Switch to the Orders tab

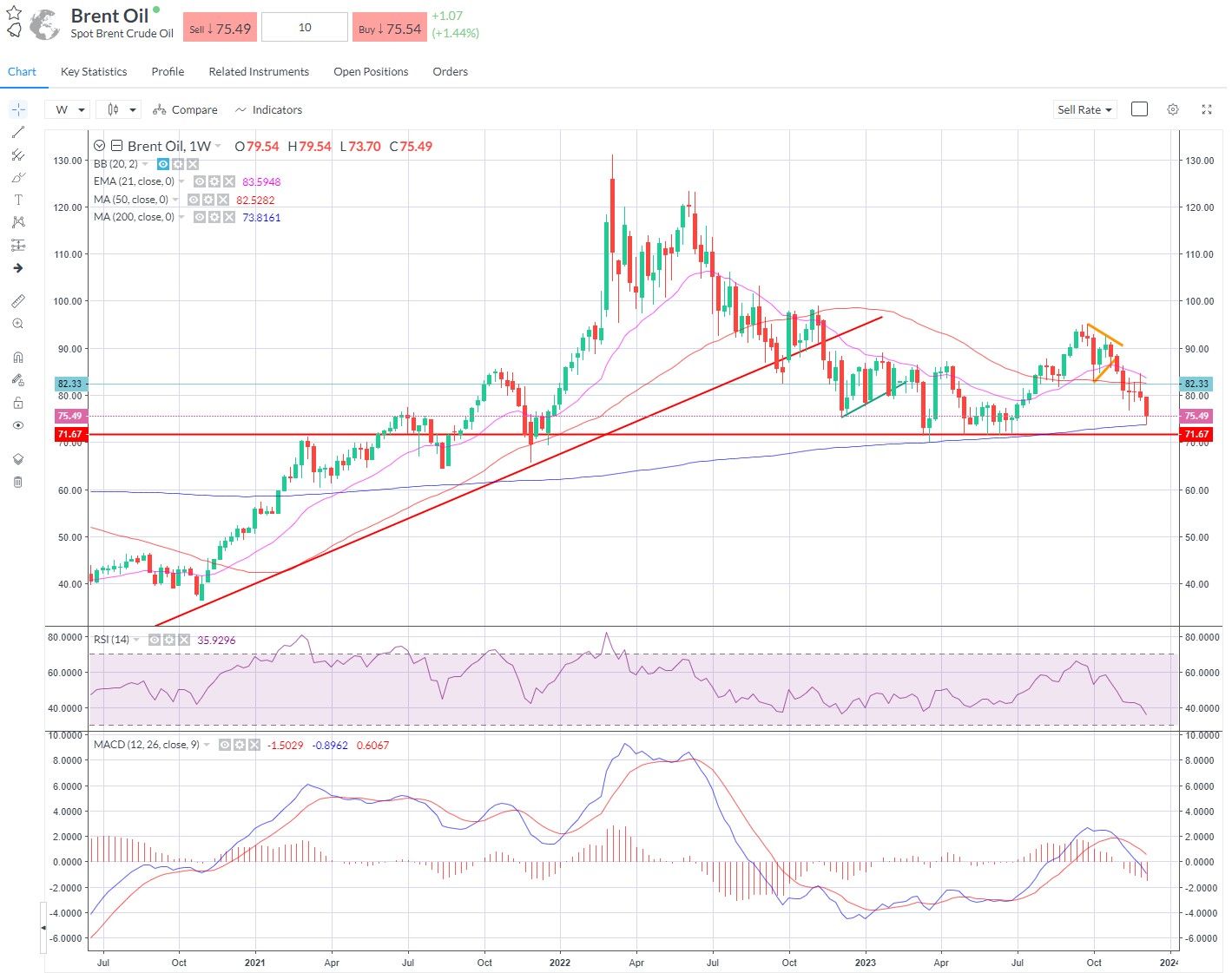[x=450, y=71]
